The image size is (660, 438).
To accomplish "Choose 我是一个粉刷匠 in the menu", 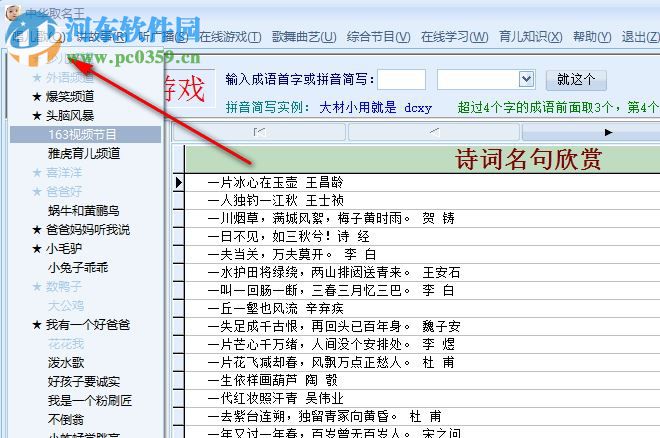I will (85, 401).
